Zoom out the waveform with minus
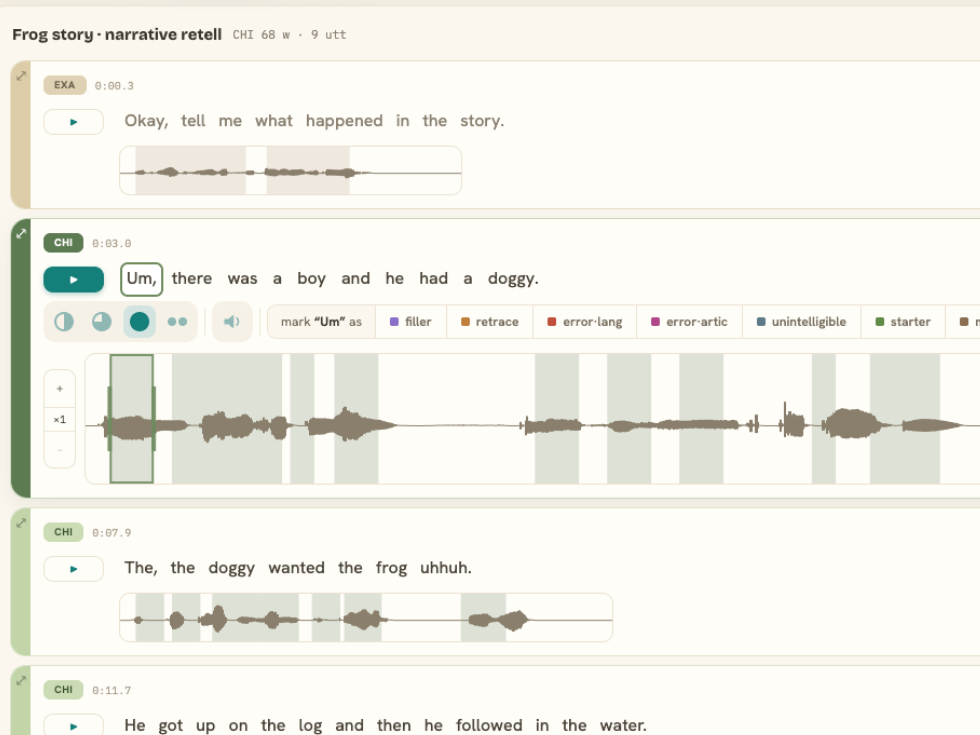Viewport: 980px width, 735px height. pos(59,450)
